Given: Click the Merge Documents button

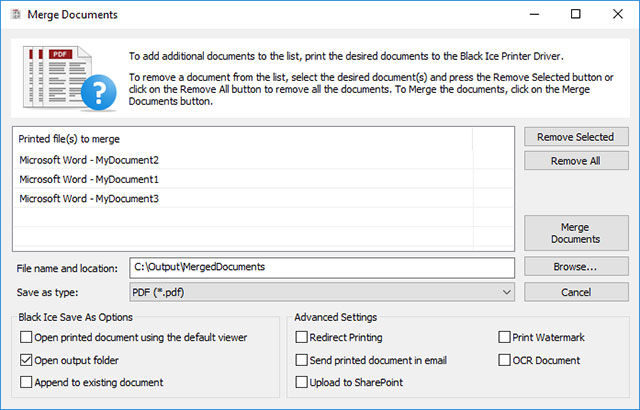Looking at the screenshot, I should 576,233.
